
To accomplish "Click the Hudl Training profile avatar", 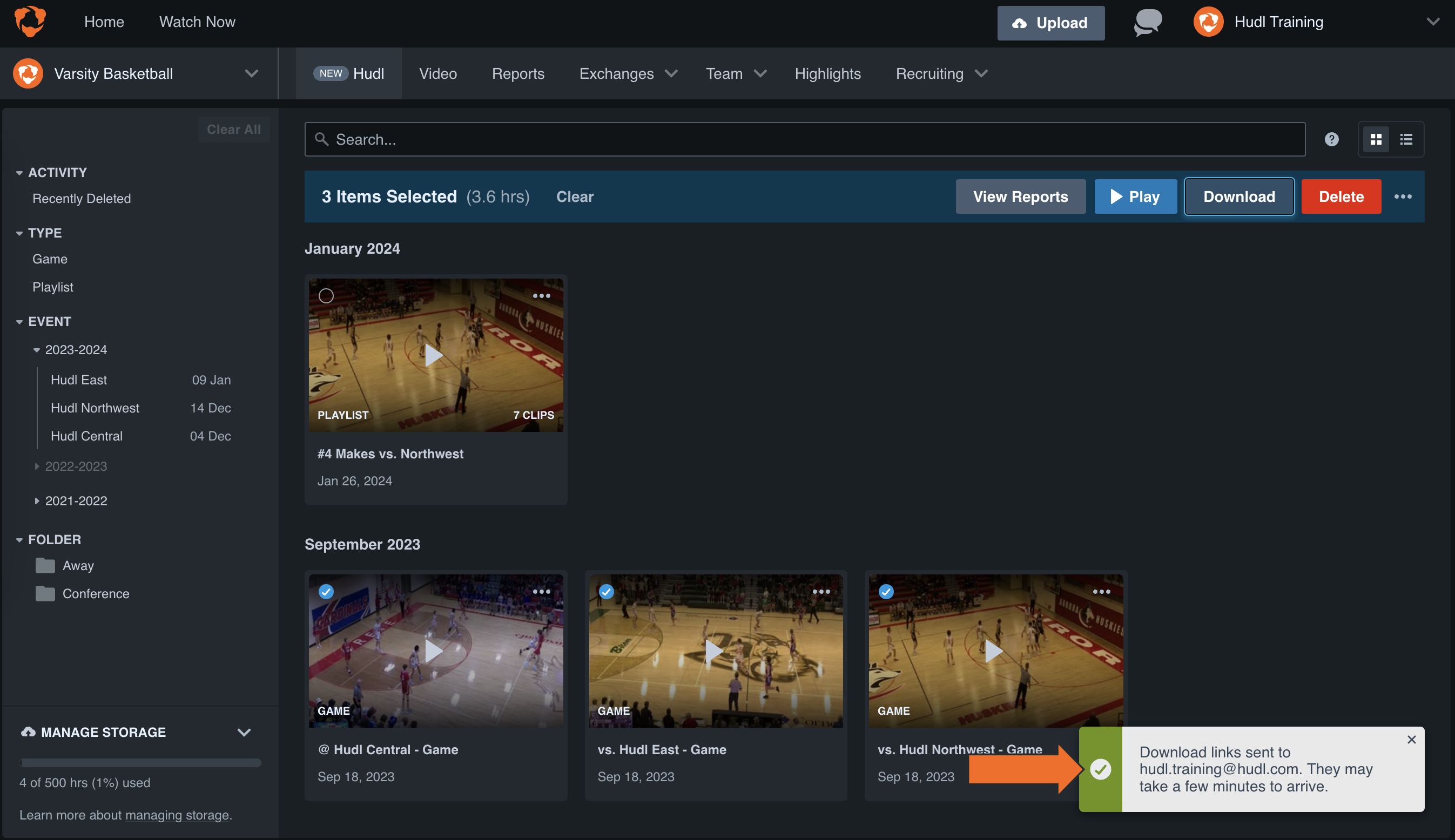I will pyautogui.click(x=1208, y=22).
